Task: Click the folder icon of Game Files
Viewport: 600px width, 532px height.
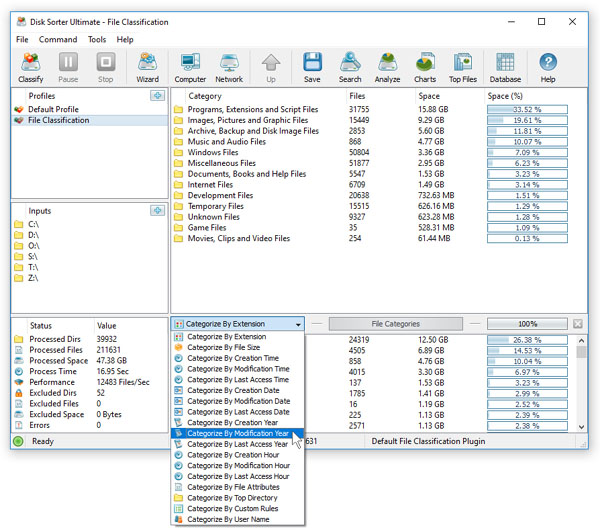Action: click(178, 228)
